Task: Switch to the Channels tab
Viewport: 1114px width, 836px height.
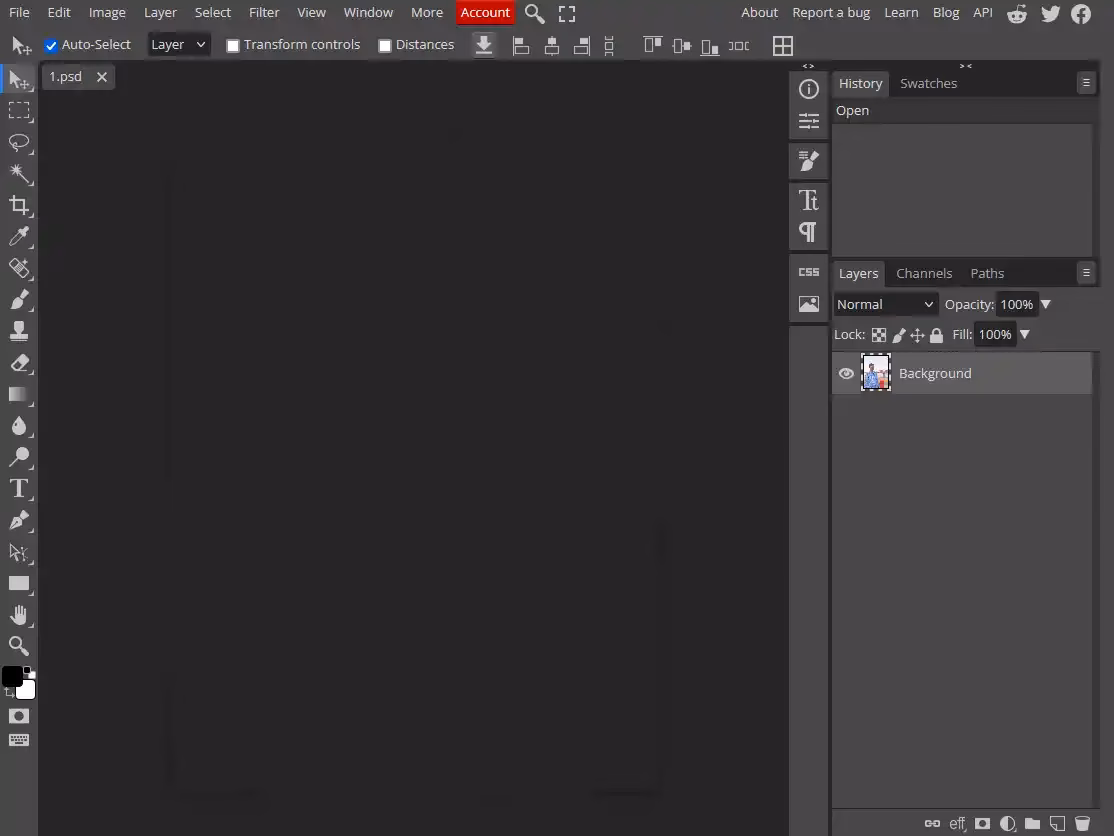Action: pos(924,273)
